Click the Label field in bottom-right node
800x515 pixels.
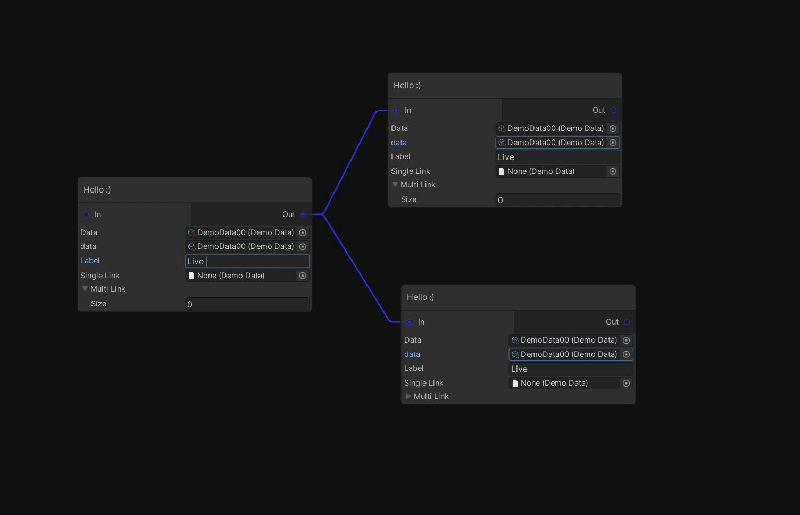click(x=570, y=369)
